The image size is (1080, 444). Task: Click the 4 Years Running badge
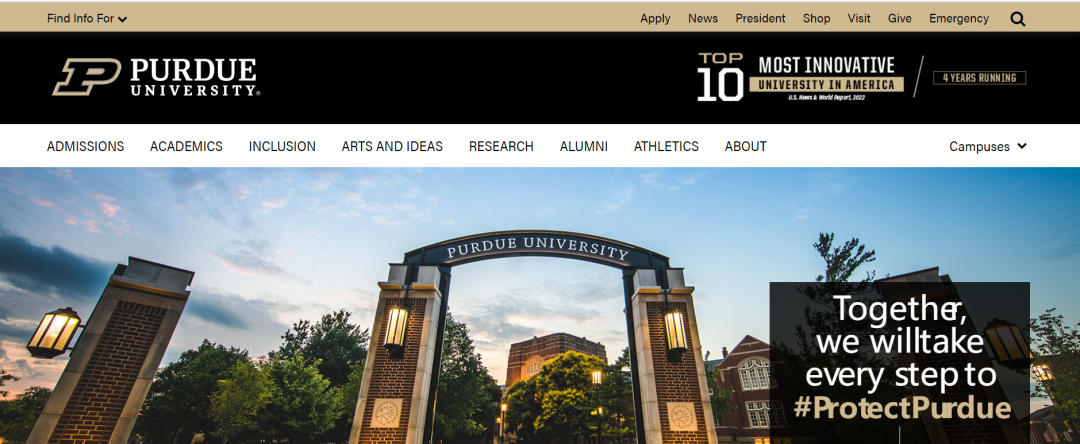tap(979, 78)
